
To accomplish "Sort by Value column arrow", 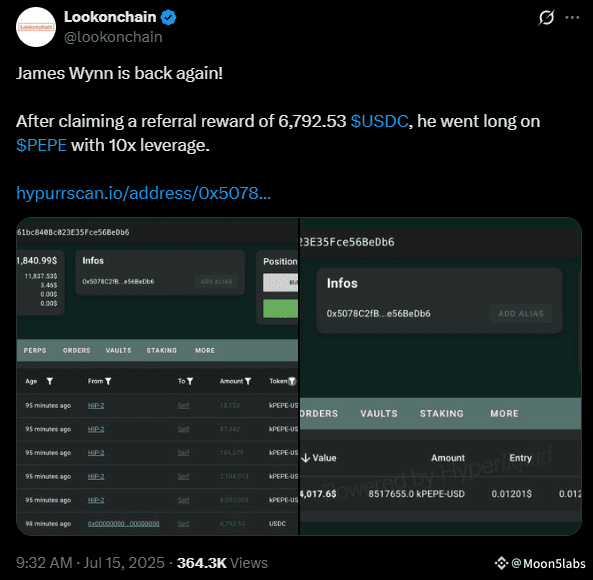I will point(306,458).
